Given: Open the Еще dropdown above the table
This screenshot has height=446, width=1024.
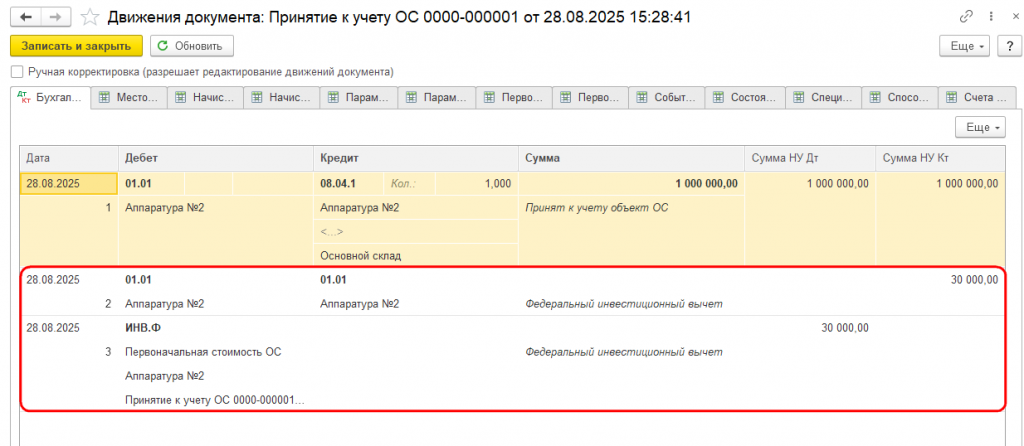Looking at the screenshot, I should [x=980, y=128].
